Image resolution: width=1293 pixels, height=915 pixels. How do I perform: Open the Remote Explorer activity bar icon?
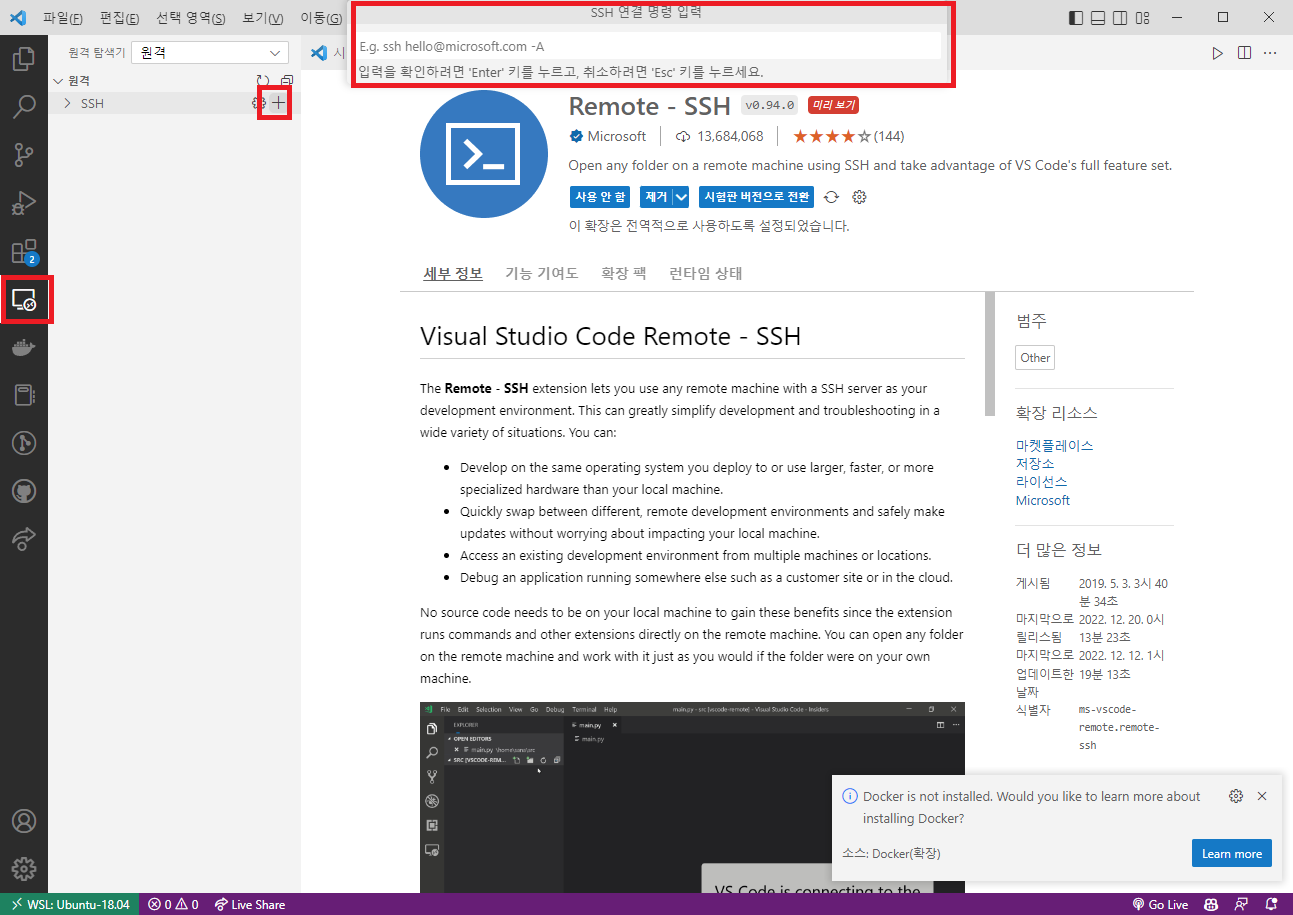[24, 300]
